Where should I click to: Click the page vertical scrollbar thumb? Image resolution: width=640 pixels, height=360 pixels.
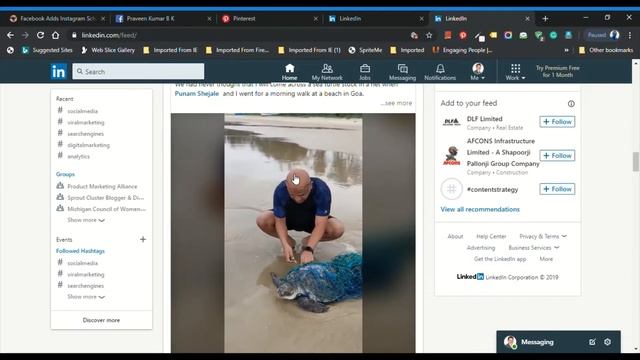pos(636,162)
